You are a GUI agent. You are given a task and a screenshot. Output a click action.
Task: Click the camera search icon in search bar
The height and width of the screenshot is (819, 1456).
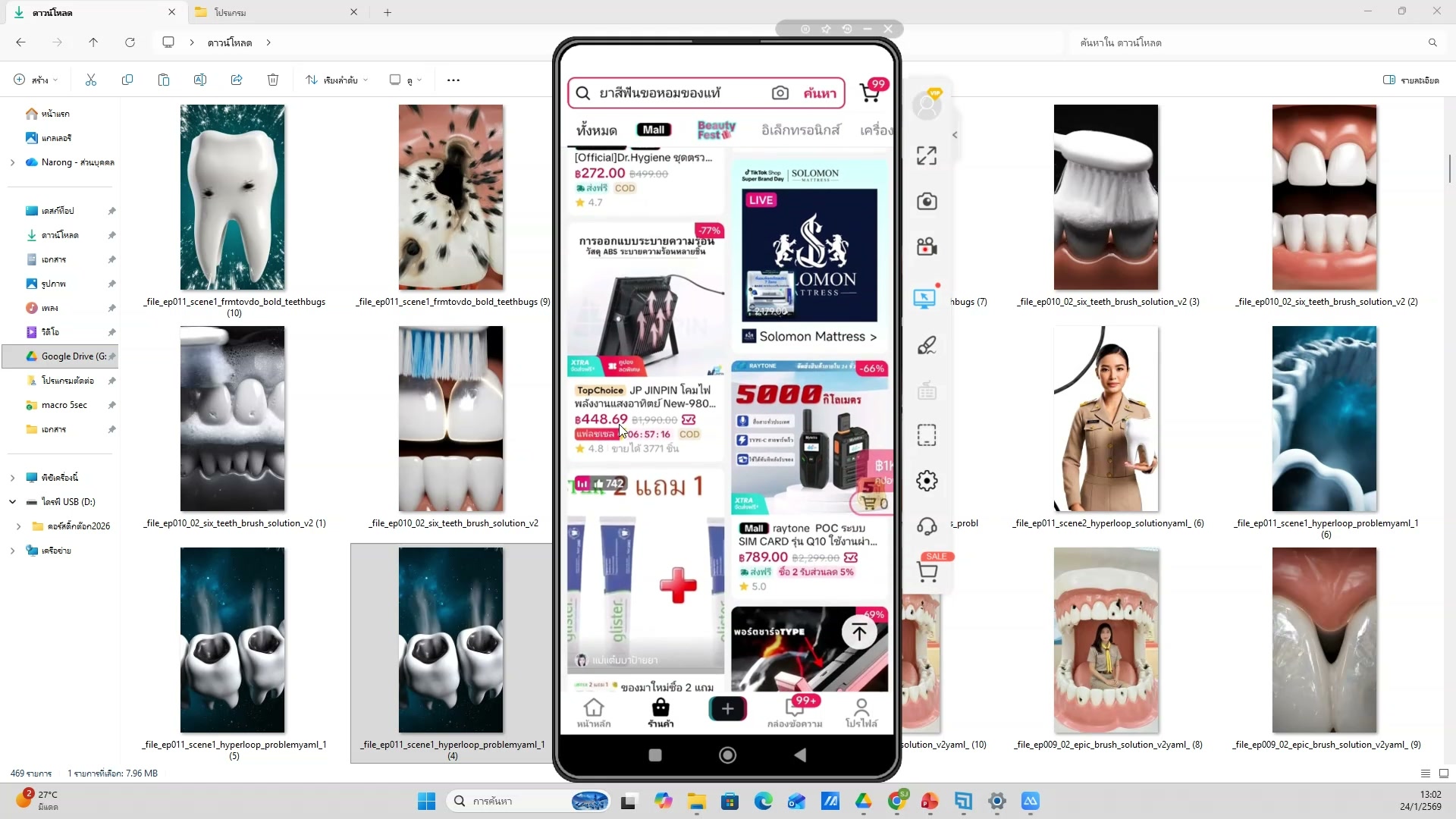780,93
